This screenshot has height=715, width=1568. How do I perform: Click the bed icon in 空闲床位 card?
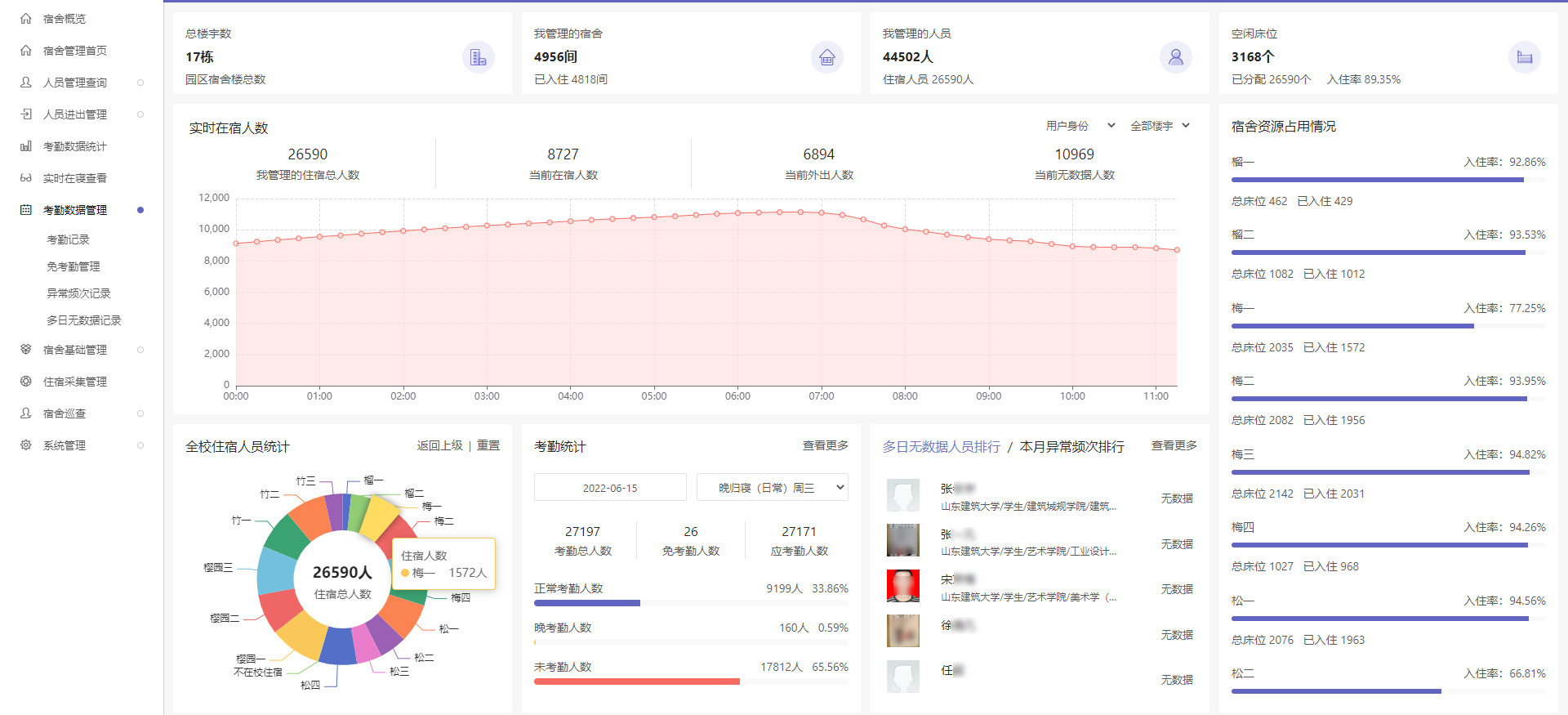click(x=1524, y=57)
